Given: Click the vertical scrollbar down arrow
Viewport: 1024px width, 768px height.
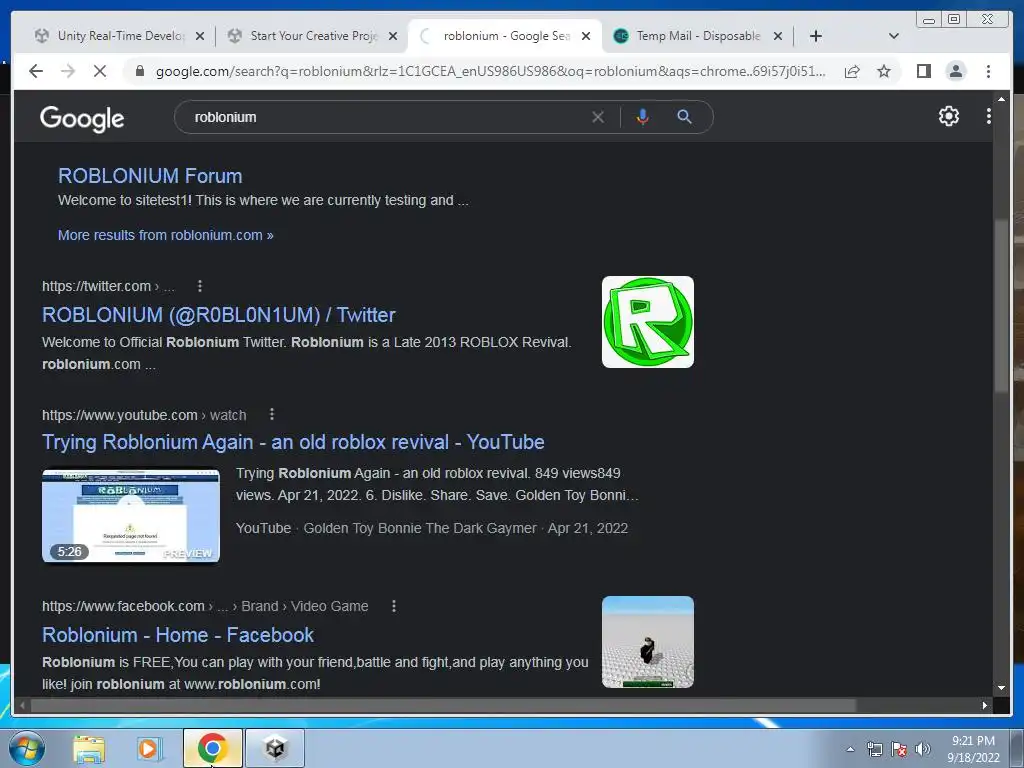Looking at the screenshot, I should coord(1001,688).
